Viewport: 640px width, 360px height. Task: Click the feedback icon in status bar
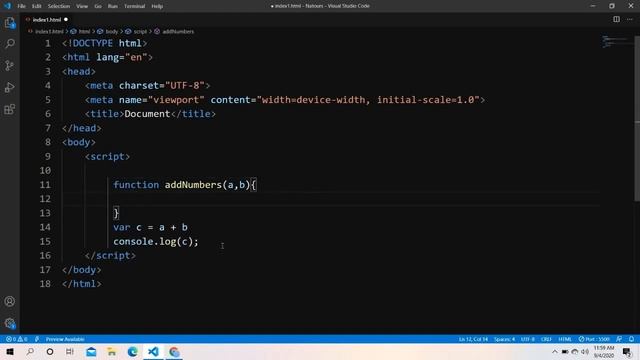[619, 339]
